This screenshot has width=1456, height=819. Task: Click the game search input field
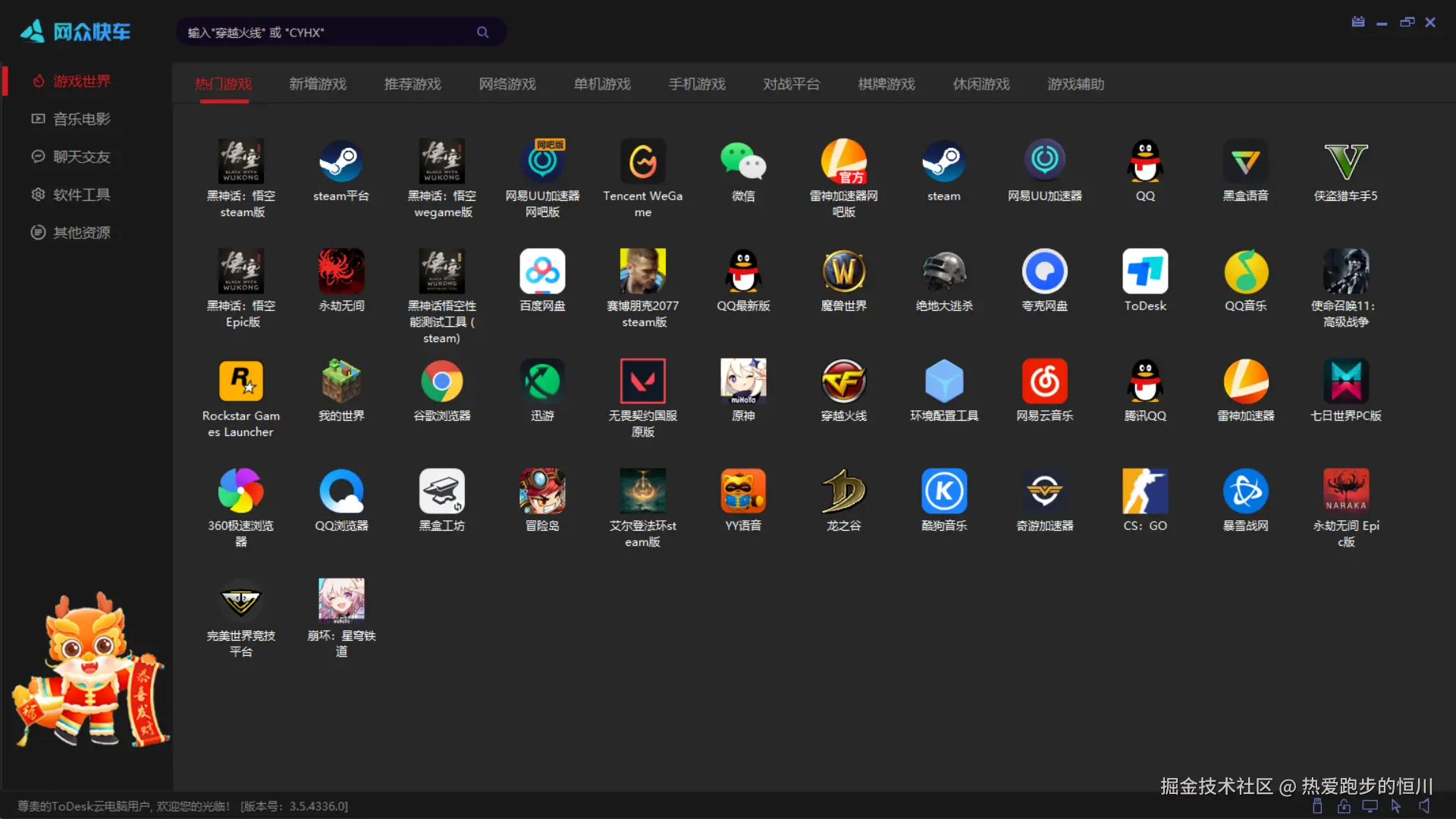click(326, 33)
